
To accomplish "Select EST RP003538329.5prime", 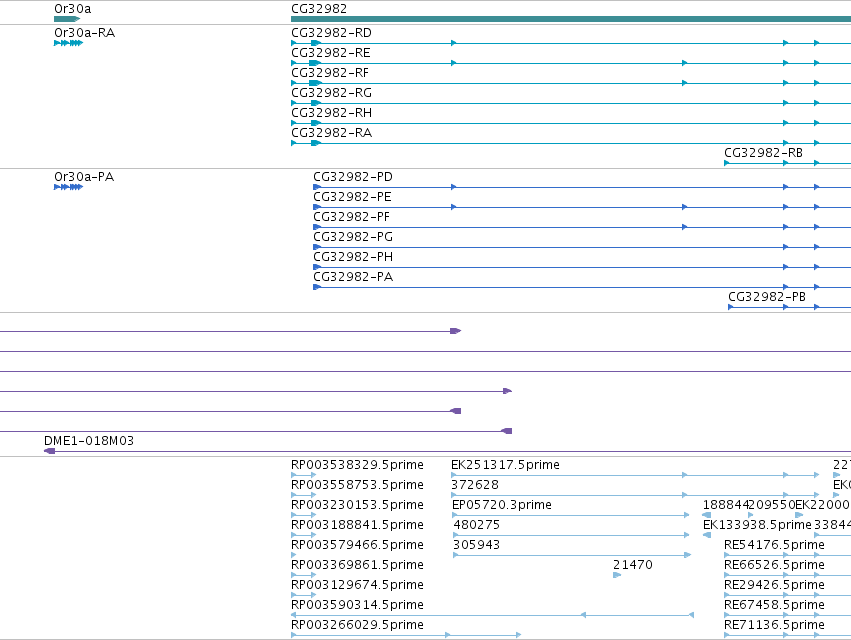I will pos(357,465).
